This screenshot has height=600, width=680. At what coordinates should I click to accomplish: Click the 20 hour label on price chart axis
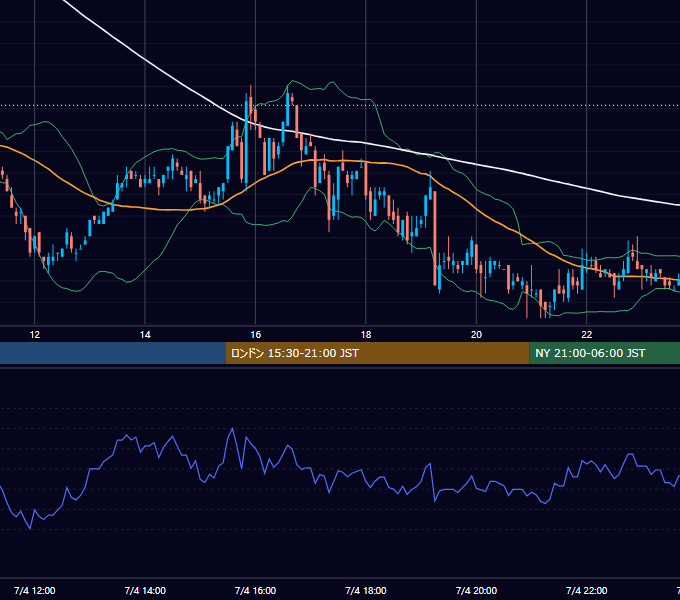[476, 335]
